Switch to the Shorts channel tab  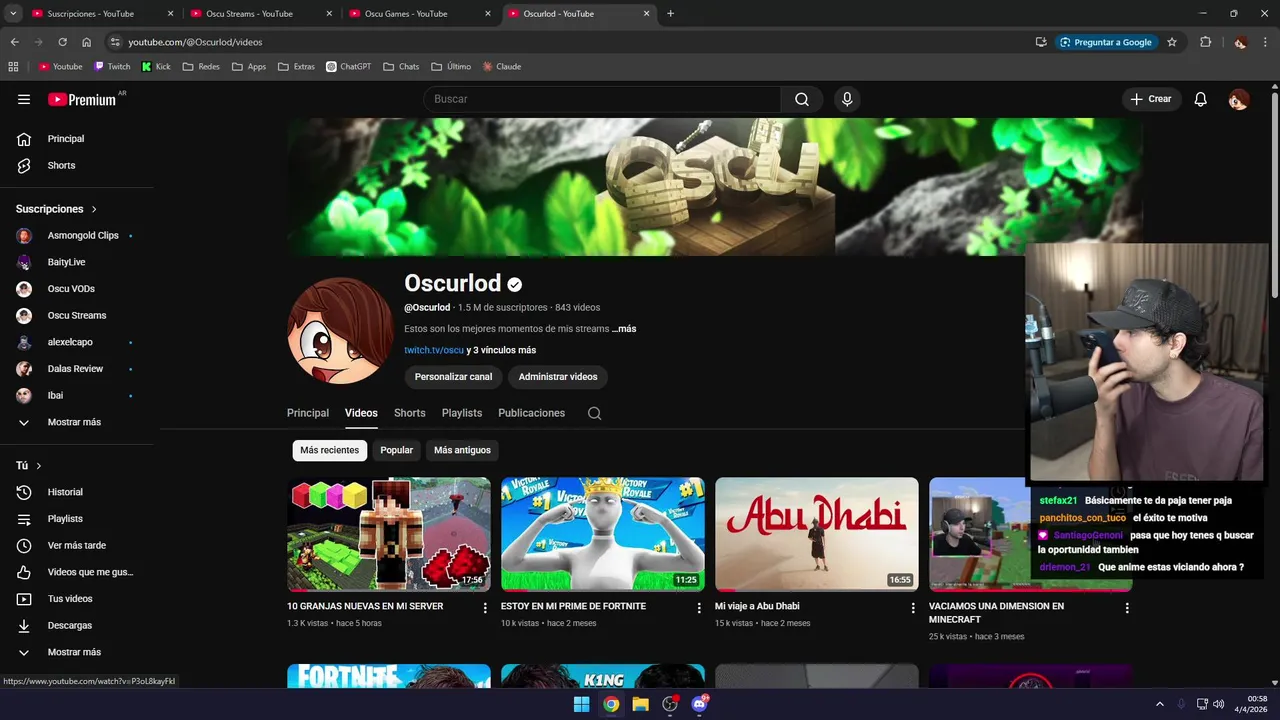point(410,413)
